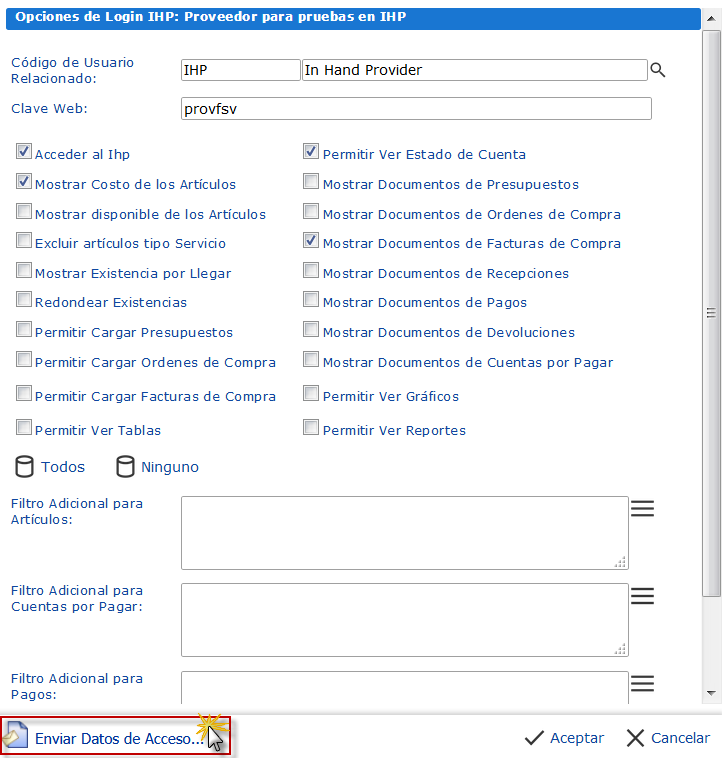Click the Cancelar X icon
Viewport: 722px width, 758px height.
pyautogui.click(x=635, y=738)
